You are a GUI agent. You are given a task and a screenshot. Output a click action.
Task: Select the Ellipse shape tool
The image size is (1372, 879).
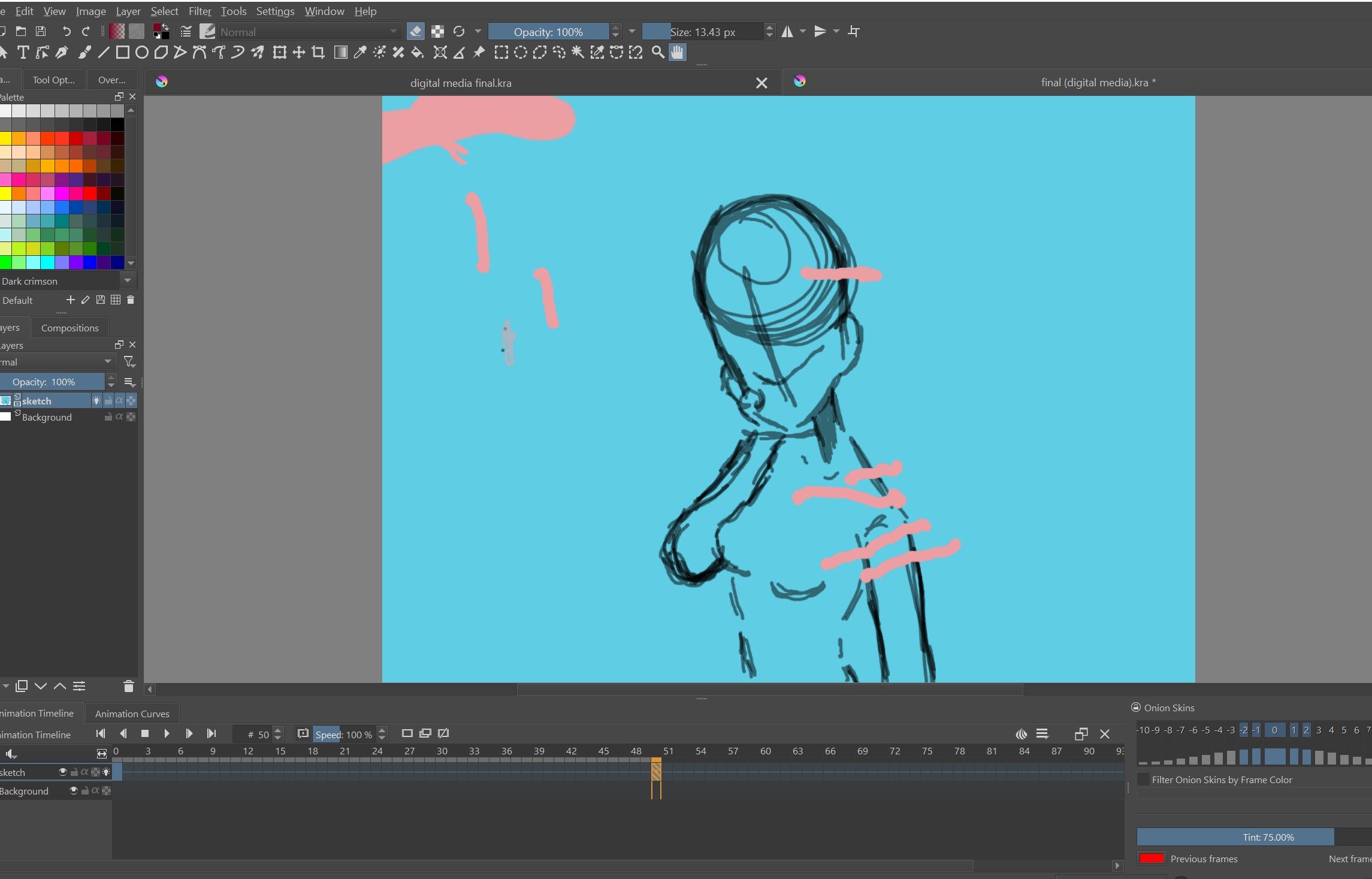pyautogui.click(x=141, y=53)
